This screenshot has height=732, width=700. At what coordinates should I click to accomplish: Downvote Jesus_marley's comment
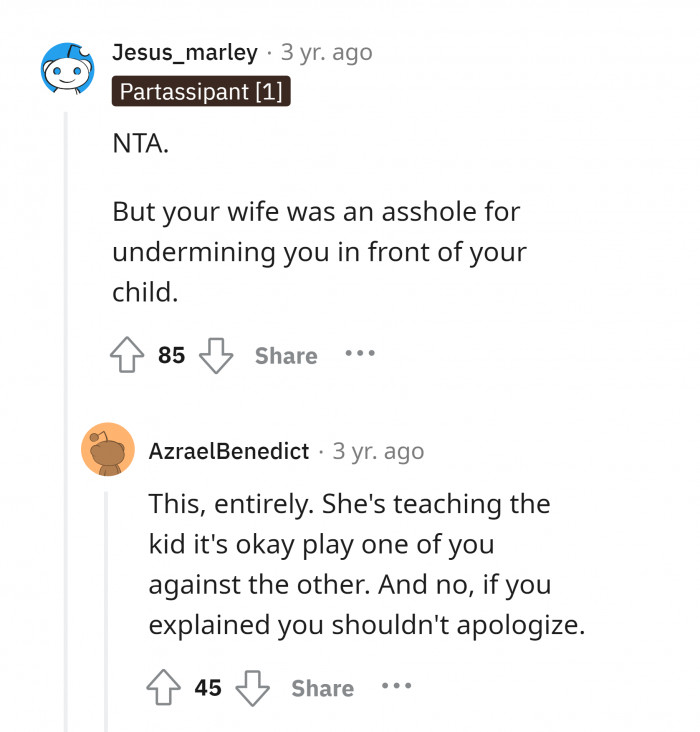point(216,356)
